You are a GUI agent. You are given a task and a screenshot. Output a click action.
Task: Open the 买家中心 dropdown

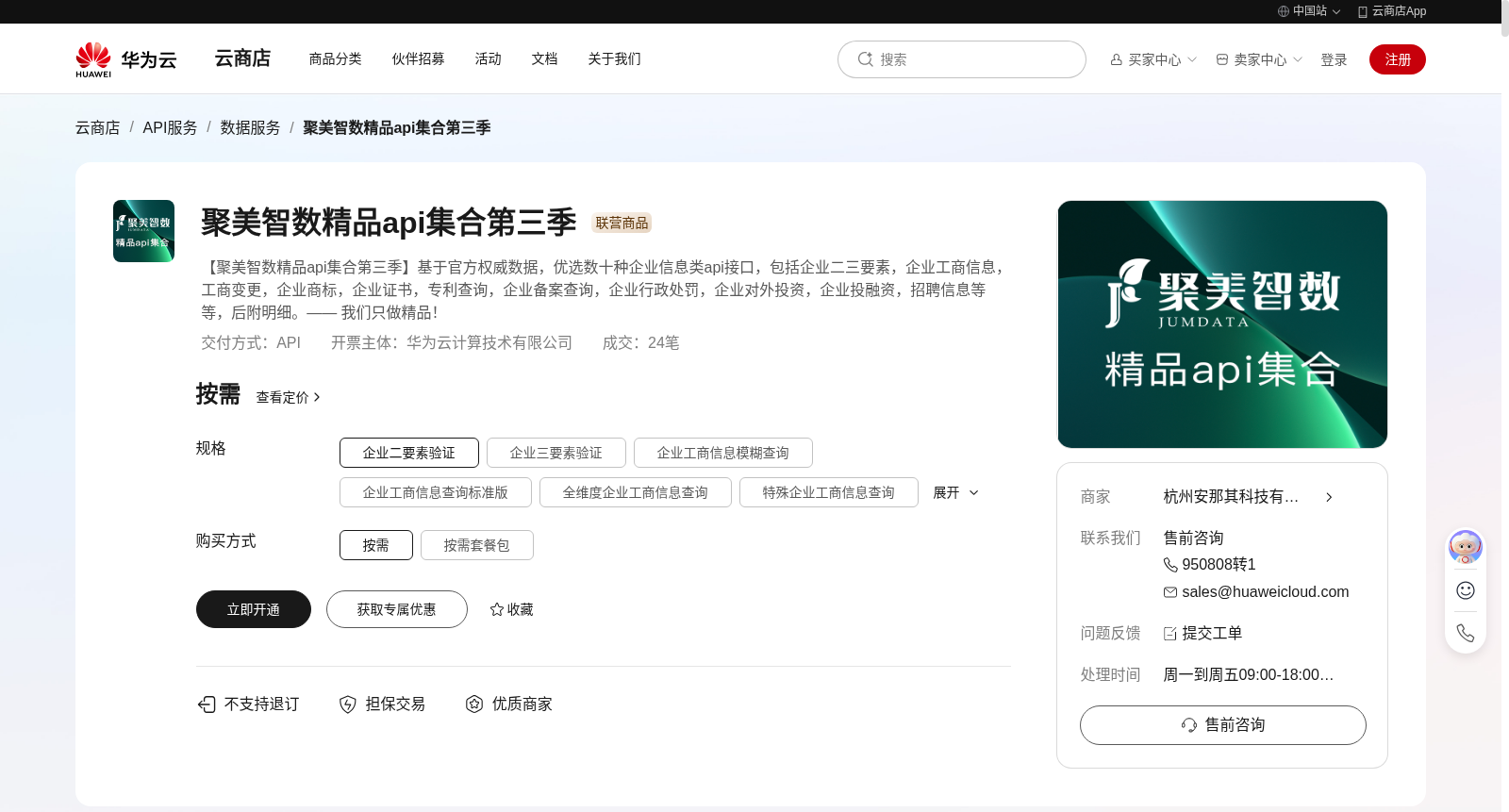pyautogui.click(x=1153, y=59)
